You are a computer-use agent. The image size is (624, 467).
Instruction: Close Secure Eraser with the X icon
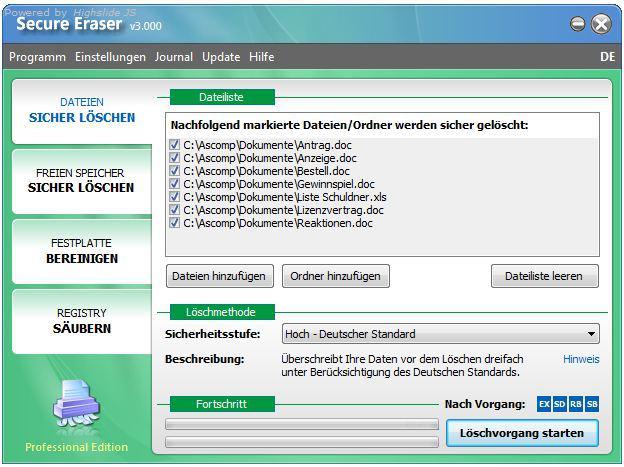tap(600, 24)
